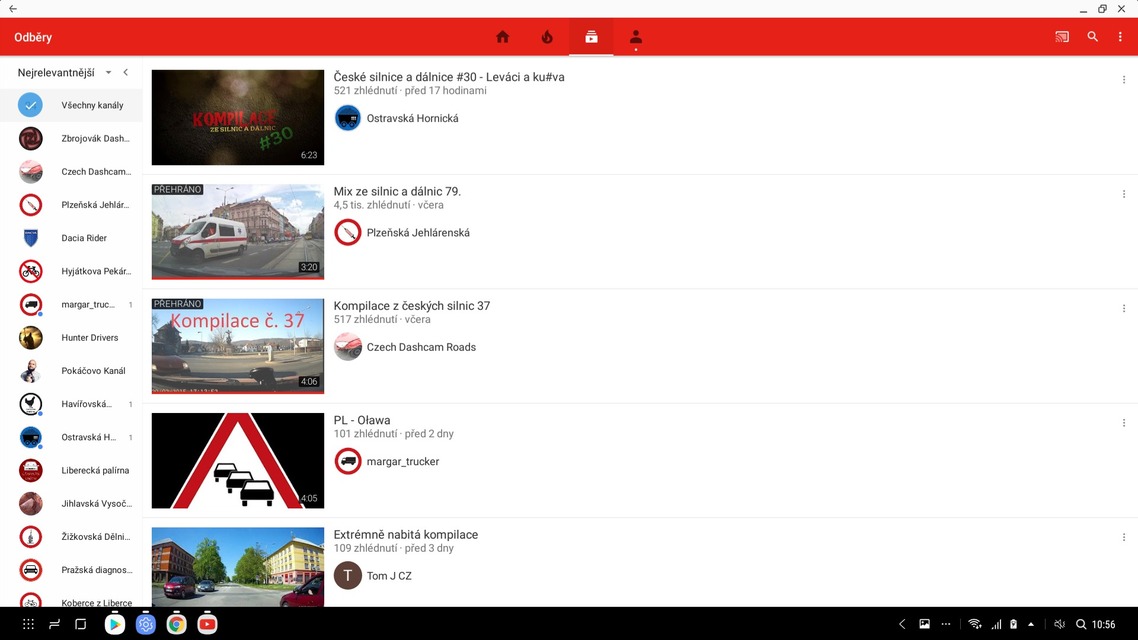Viewport: 1138px width, 640px height.
Task: Select the Všechny kanály checkmark filter
Action: pos(31,105)
